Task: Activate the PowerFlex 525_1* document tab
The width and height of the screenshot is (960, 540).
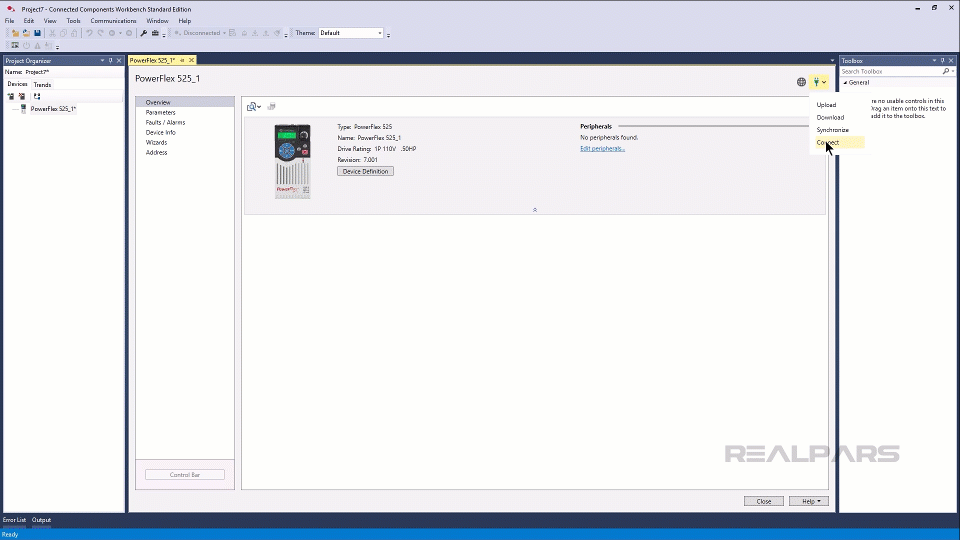Action: 152,60
